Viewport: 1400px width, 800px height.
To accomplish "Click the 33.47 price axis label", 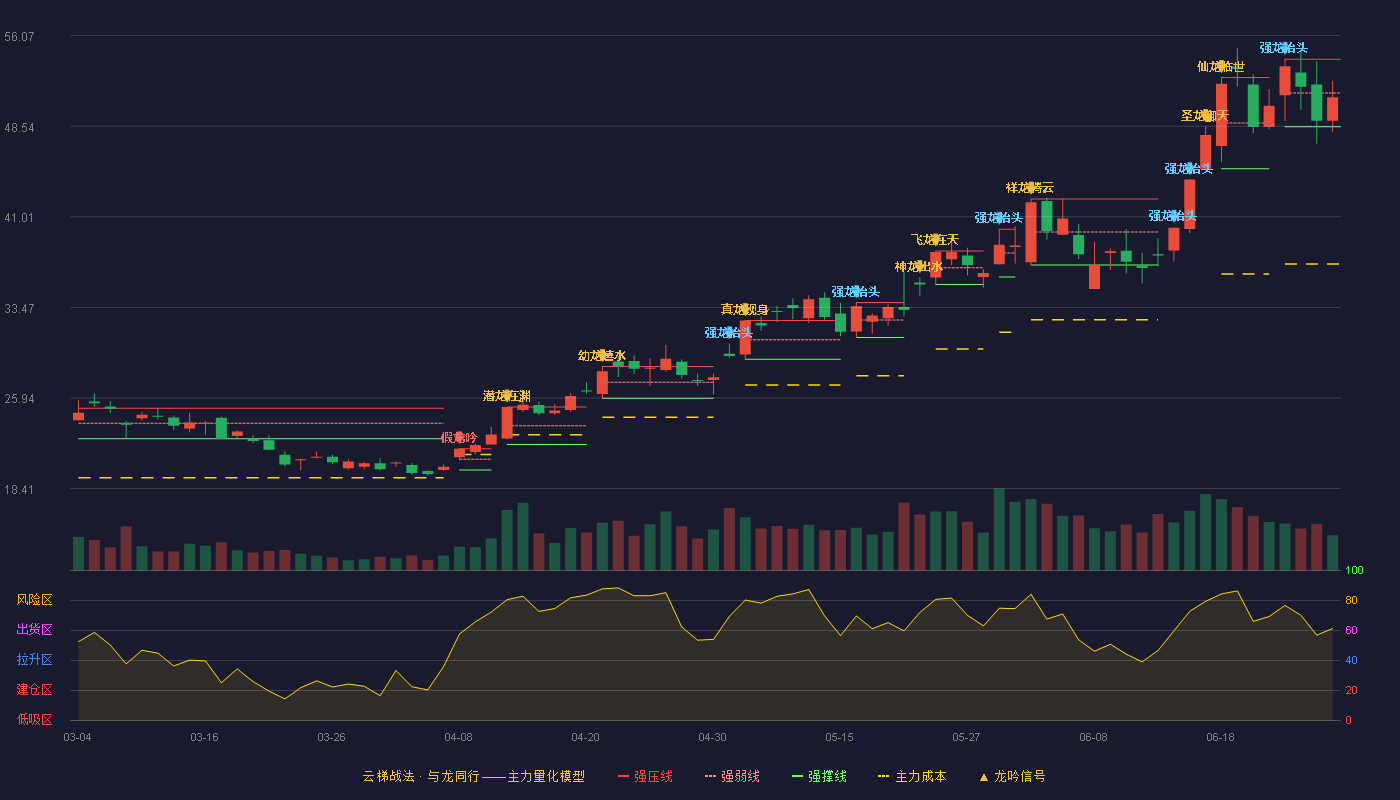I will pyautogui.click(x=19, y=309).
